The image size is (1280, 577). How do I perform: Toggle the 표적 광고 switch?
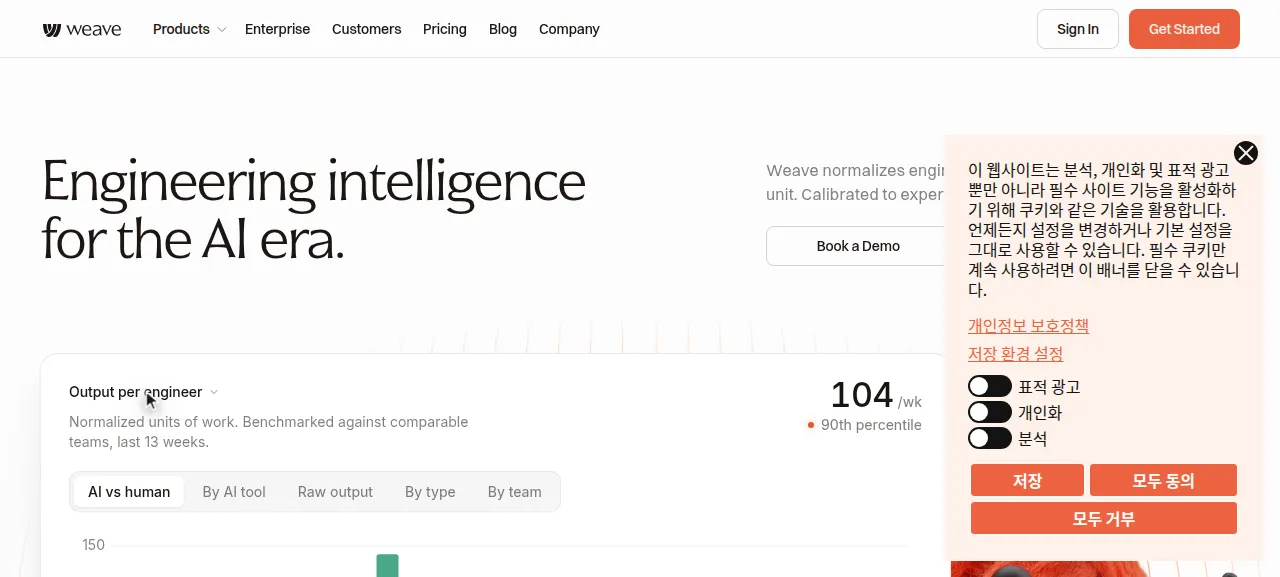(990, 386)
